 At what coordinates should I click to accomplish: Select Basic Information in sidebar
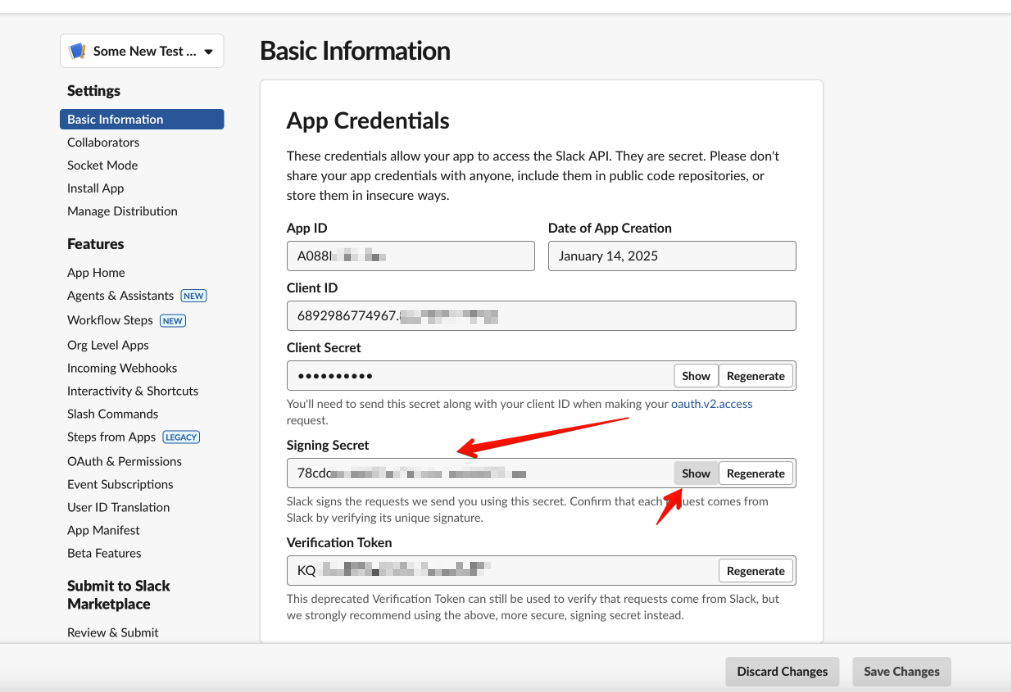pyautogui.click(x=115, y=119)
